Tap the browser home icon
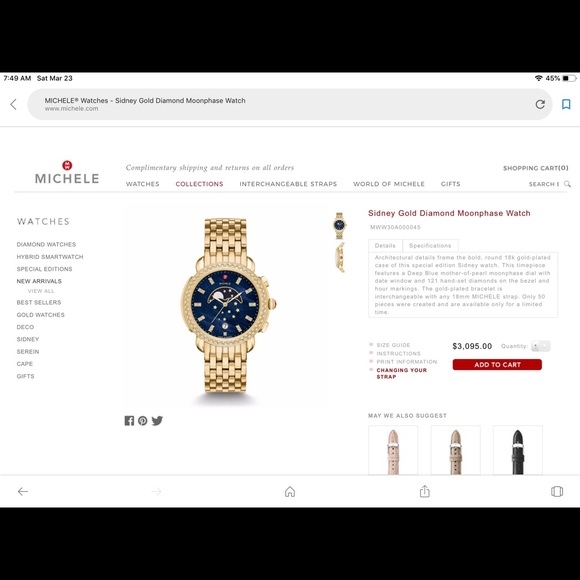Viewport: 580px width, 580px height. coord(290,491)
